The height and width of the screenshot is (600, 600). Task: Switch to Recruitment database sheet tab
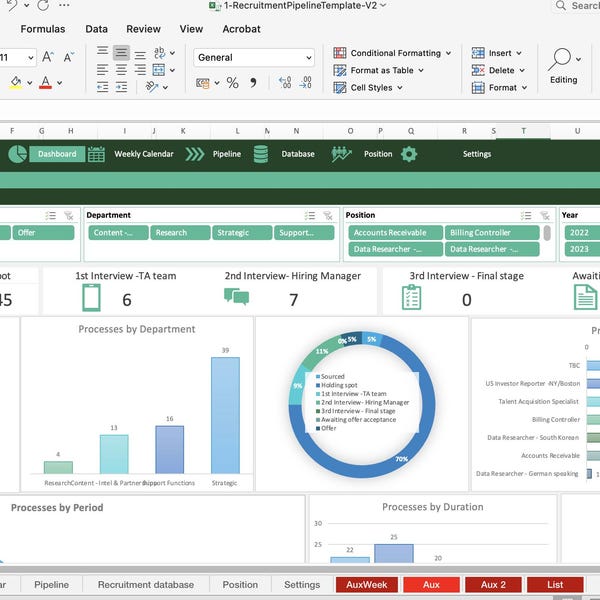pos(146,584)
